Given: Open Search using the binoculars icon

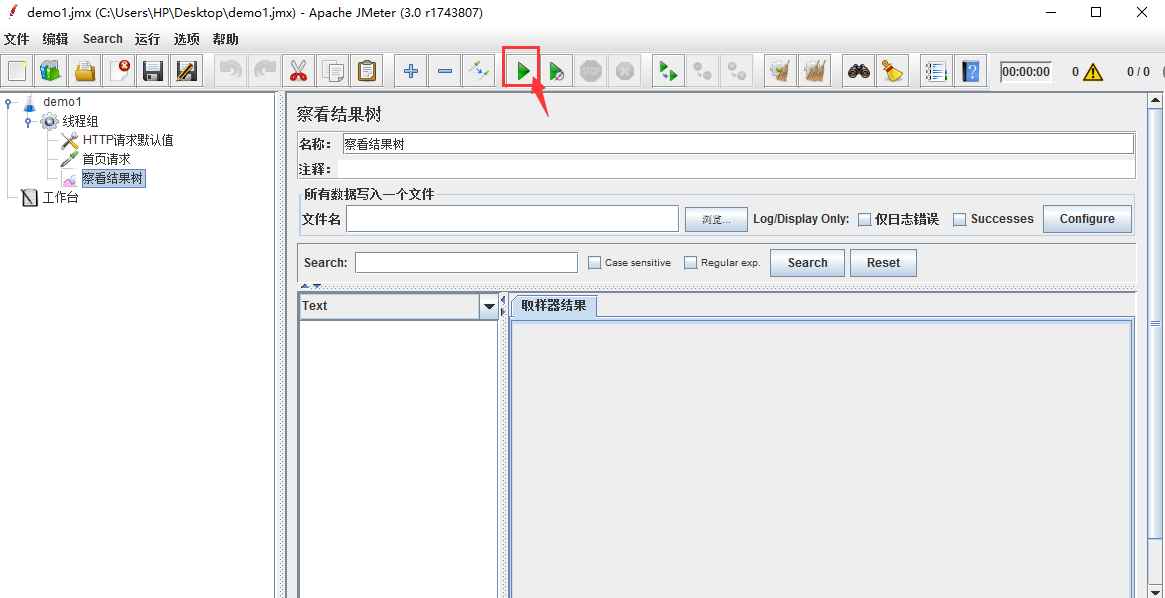Looking at the screenshot, I should point(859,71).
